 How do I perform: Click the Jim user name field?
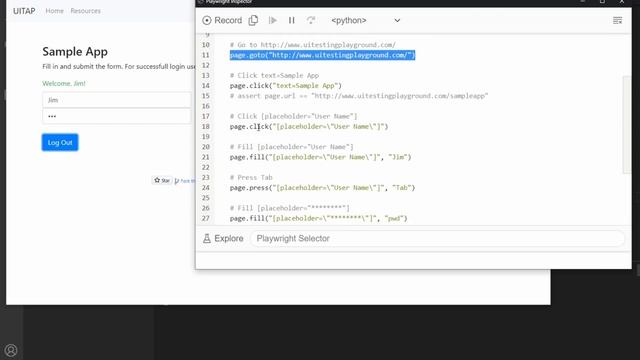[x=116, y=100]
